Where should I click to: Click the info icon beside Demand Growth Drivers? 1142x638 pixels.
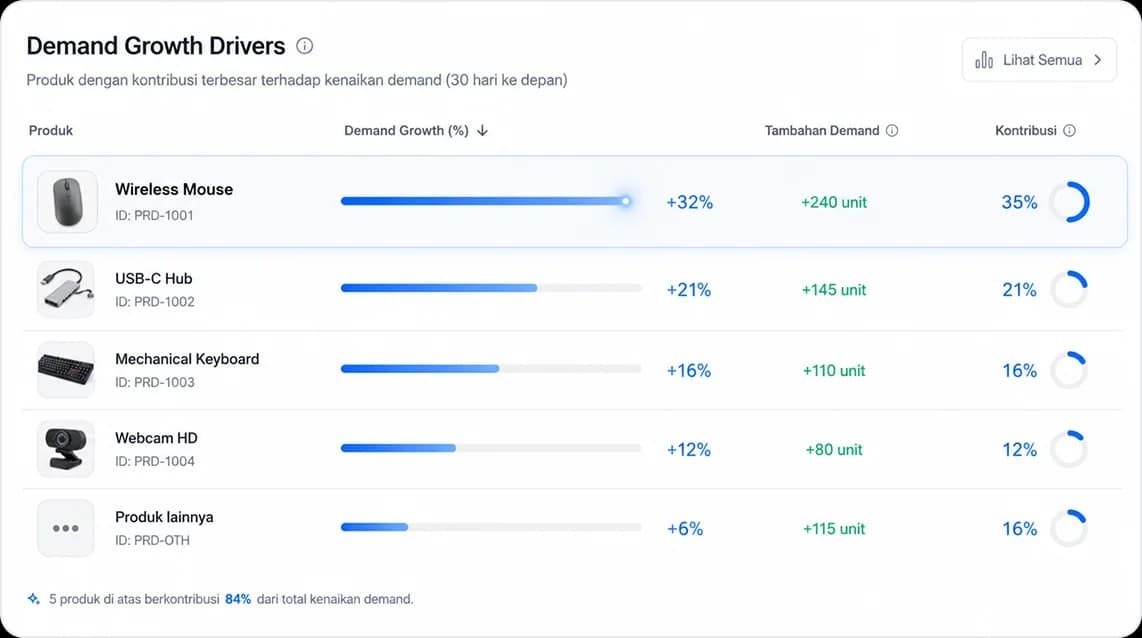[x=304, y=46]
